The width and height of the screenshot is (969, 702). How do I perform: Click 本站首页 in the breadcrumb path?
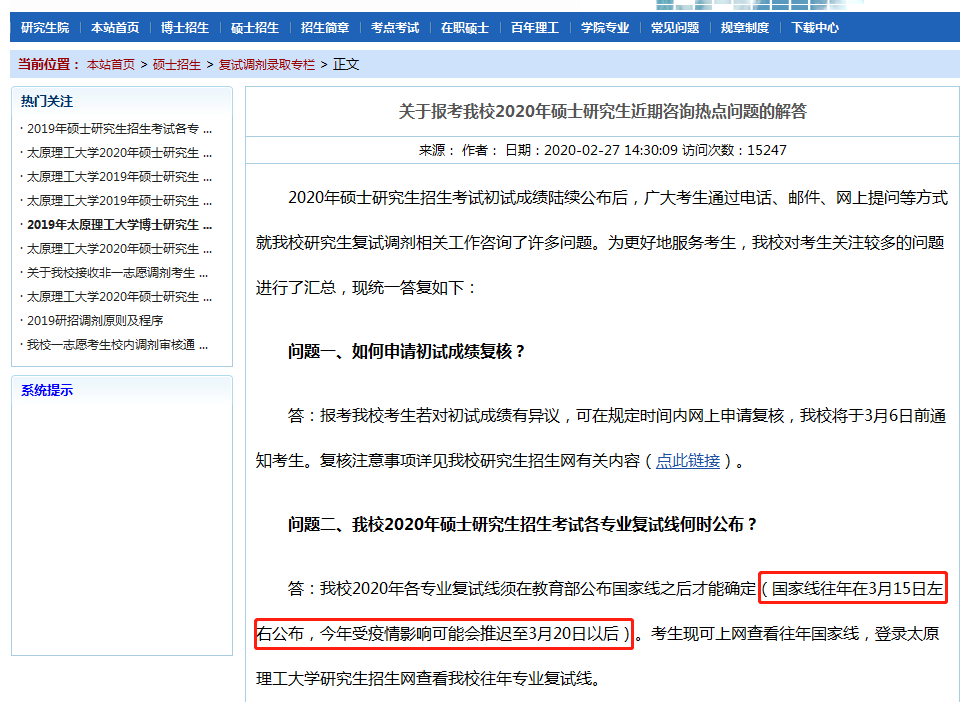tap(110, 65)
